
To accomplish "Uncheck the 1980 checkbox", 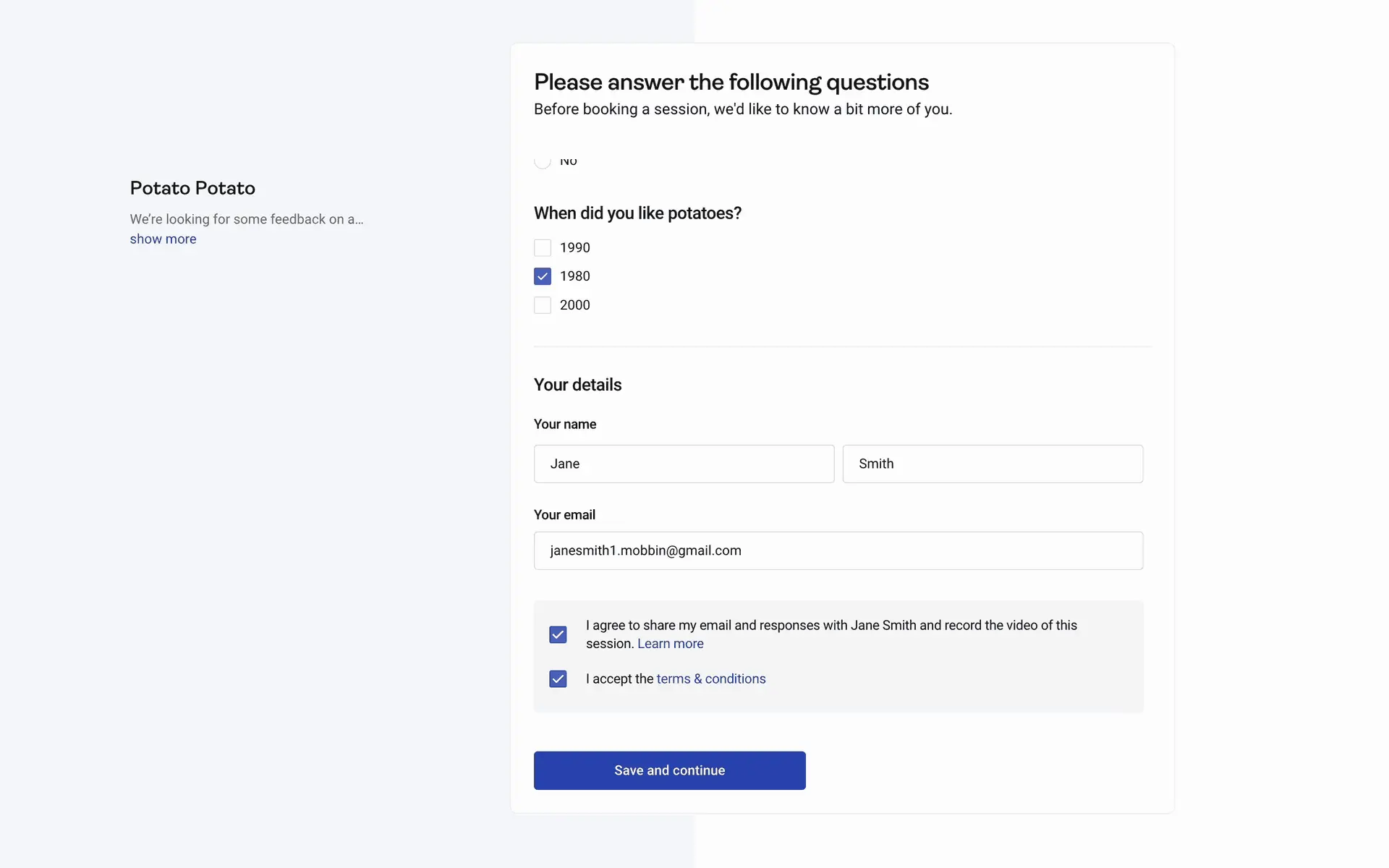I will (x=542, y=276).
